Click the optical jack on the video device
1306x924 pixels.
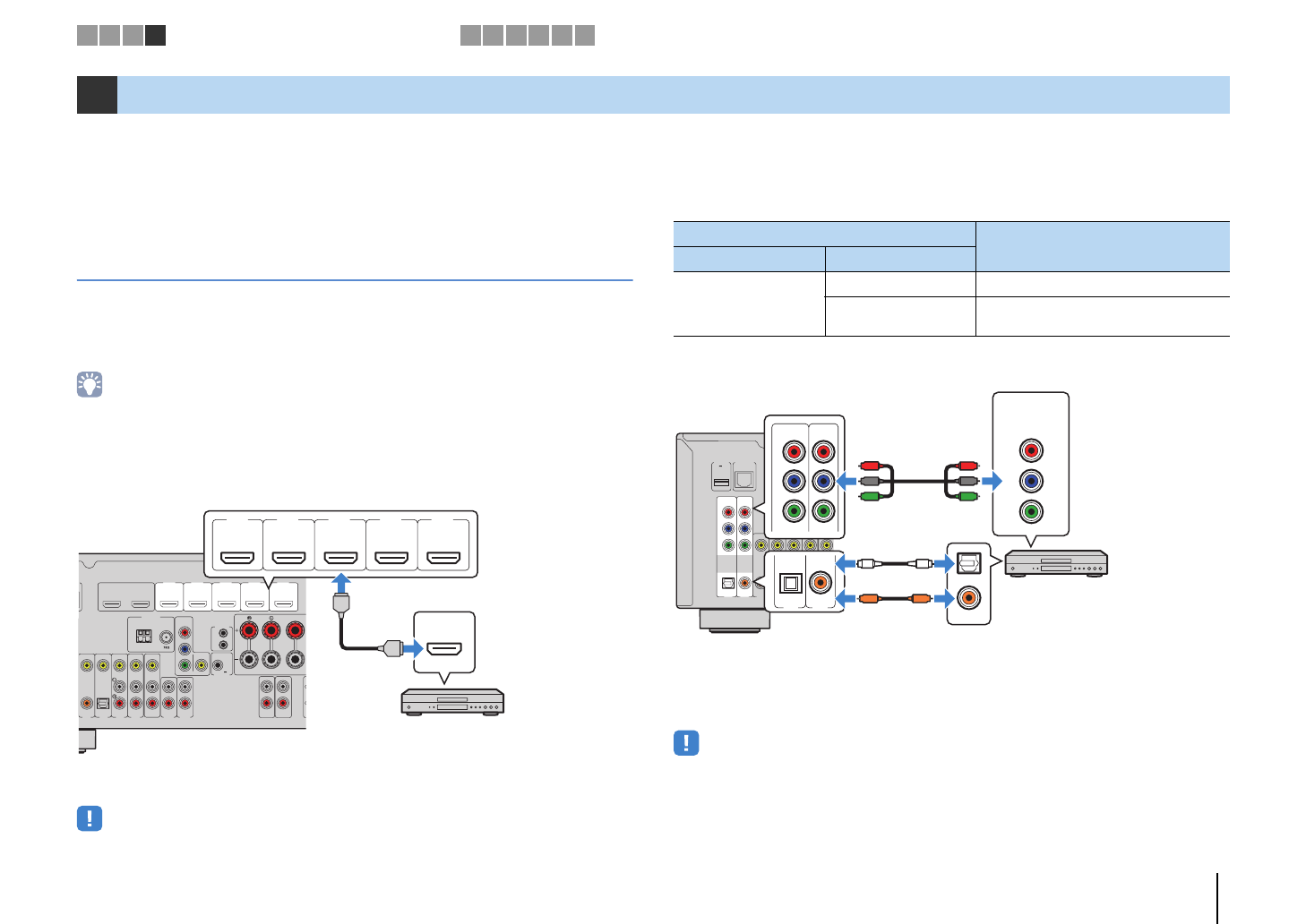tap(969, 564)
